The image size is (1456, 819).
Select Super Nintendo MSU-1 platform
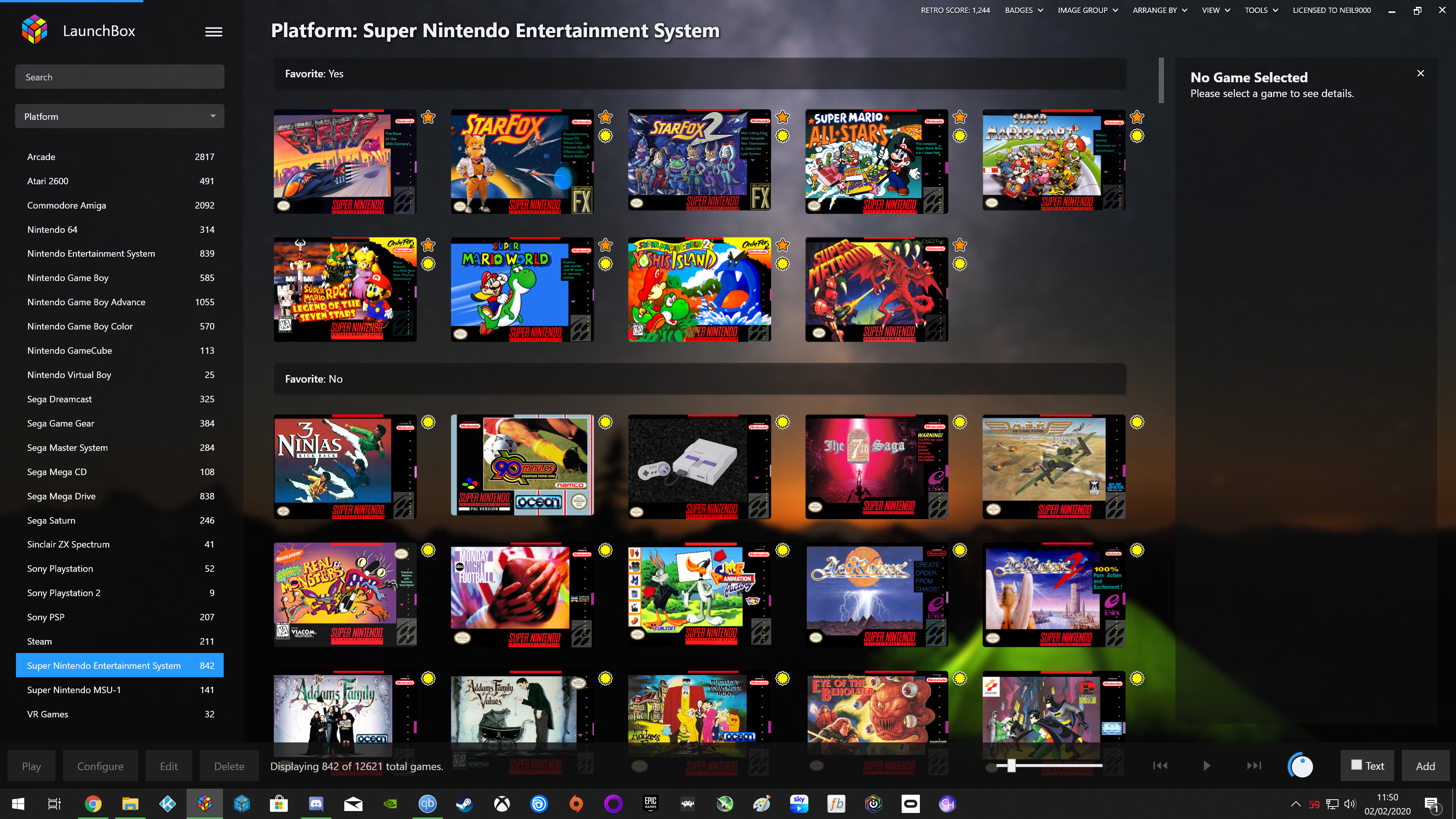(x=120, y=690)
